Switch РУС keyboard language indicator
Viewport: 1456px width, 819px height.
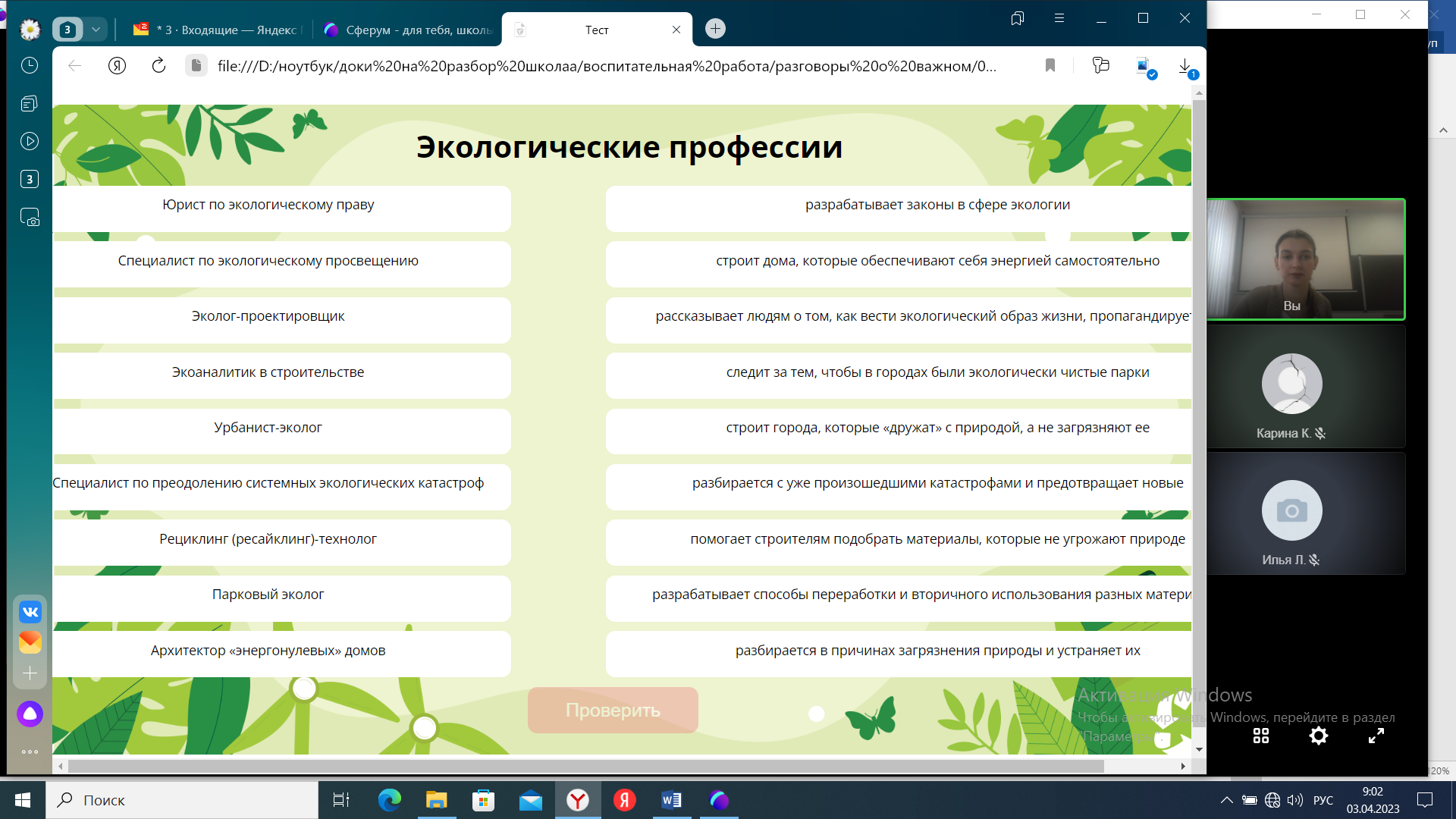[1323, 800]
